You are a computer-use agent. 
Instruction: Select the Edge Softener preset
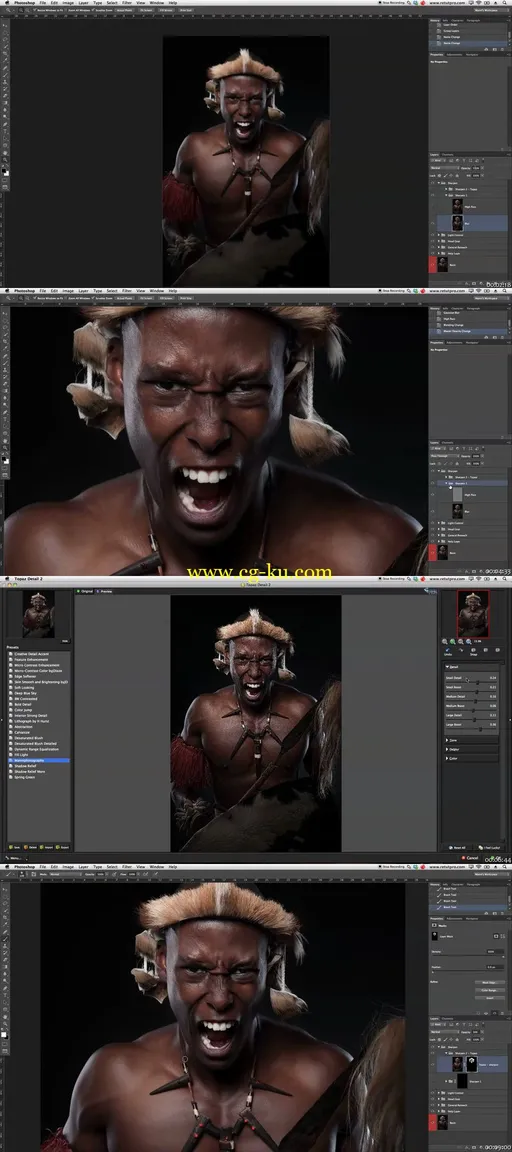point(25,677)
